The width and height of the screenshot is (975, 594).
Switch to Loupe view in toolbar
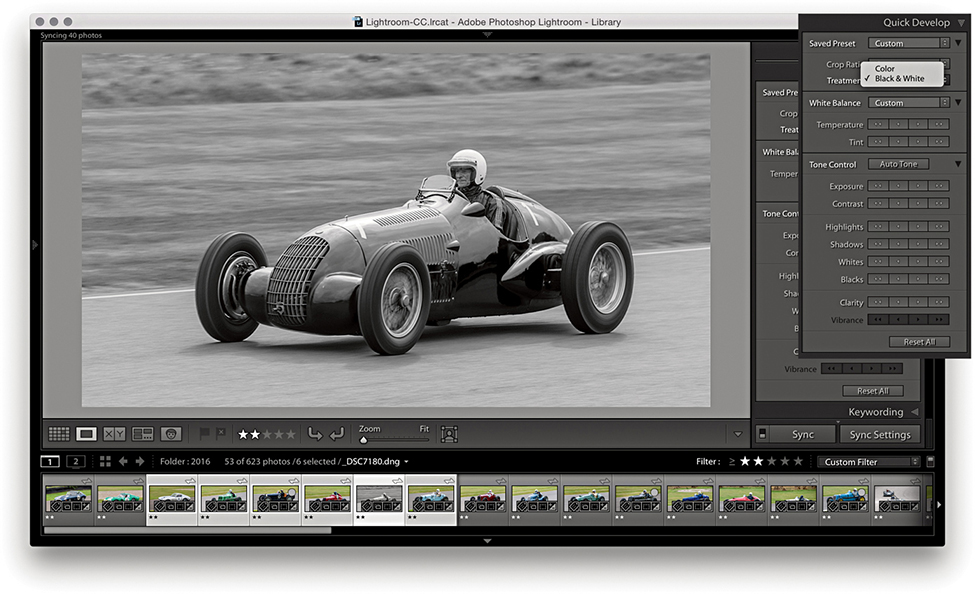click(87, 434)
